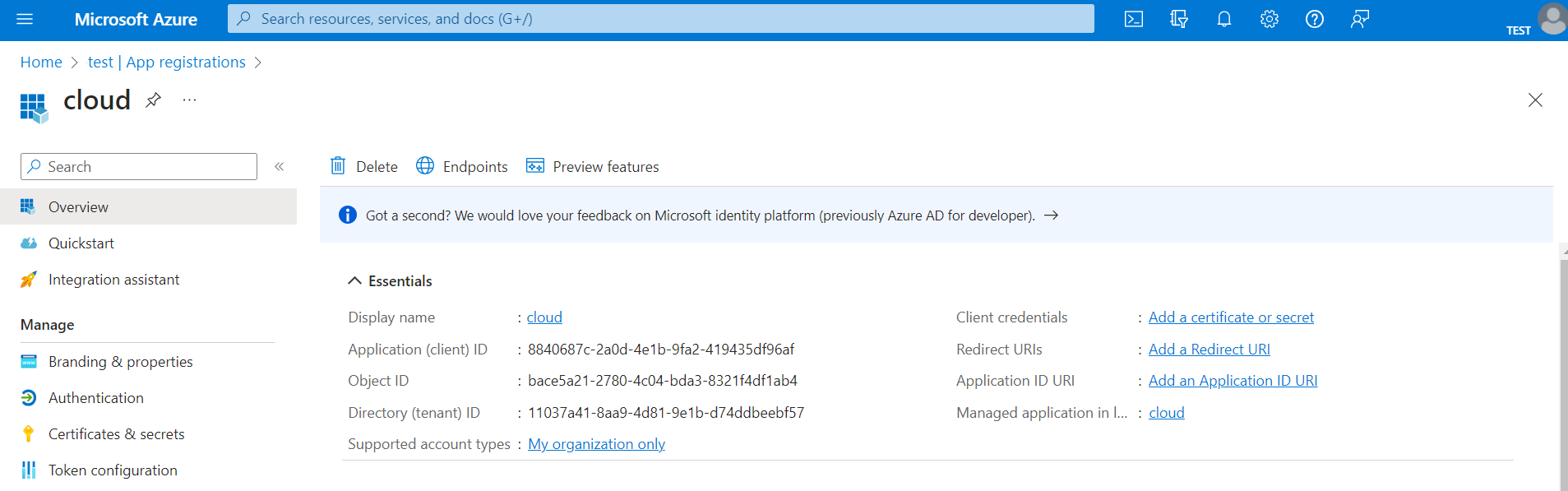Go to test | App registrations breadcrumb

coord(167,63)
